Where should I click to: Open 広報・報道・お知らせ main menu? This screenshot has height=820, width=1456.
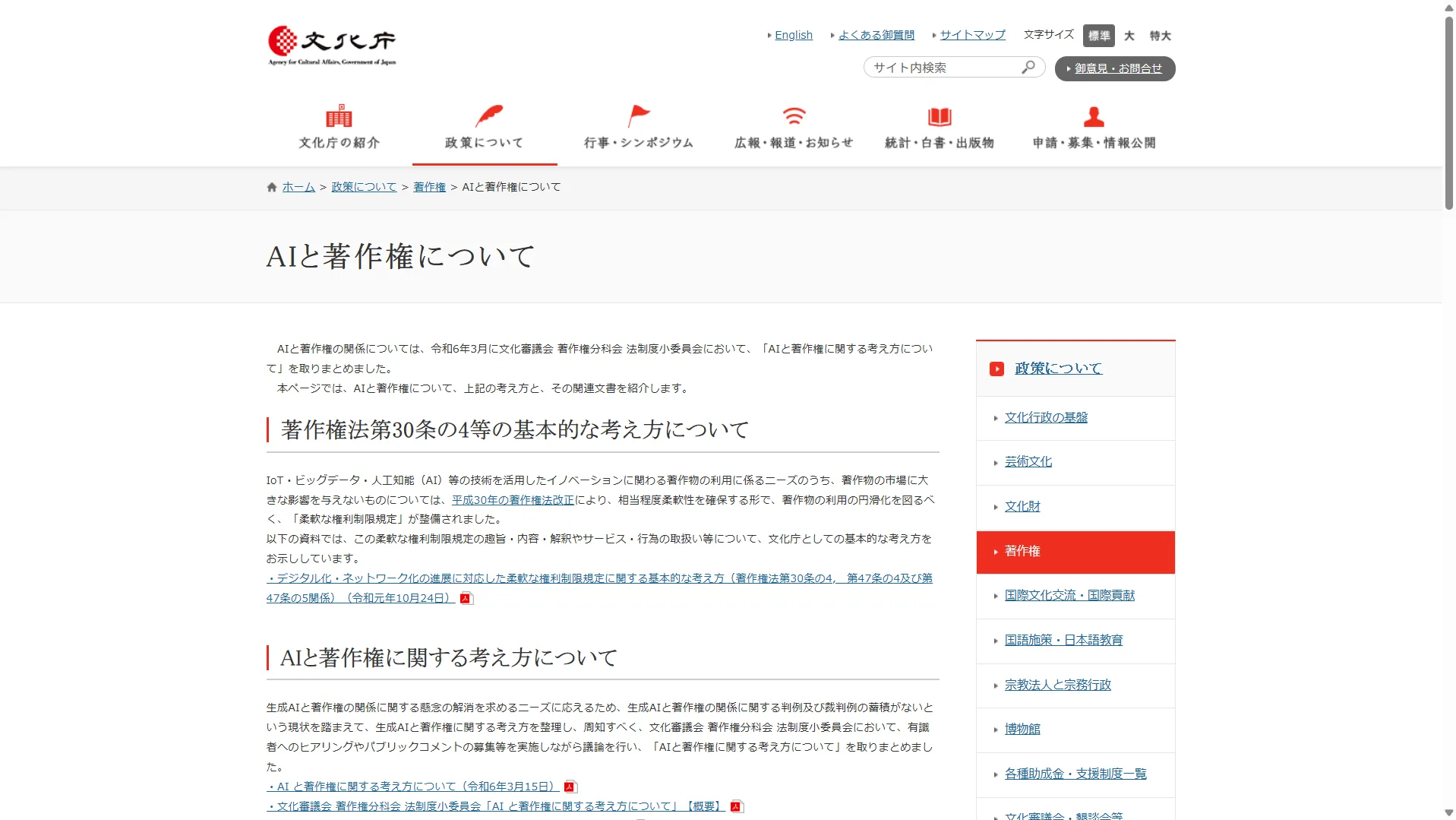click(x=794, y=128)
